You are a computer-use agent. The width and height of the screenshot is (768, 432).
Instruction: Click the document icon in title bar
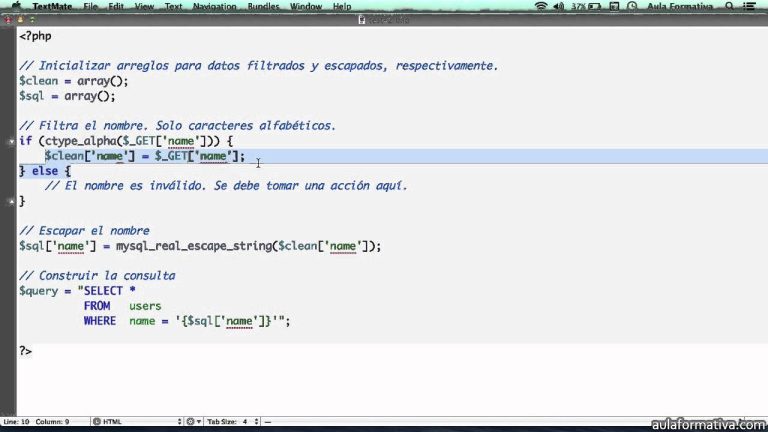click(363, 19)
